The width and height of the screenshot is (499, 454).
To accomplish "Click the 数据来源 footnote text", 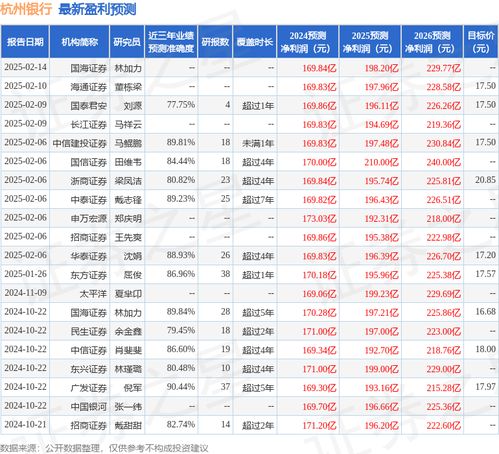I will coord(104,448).
